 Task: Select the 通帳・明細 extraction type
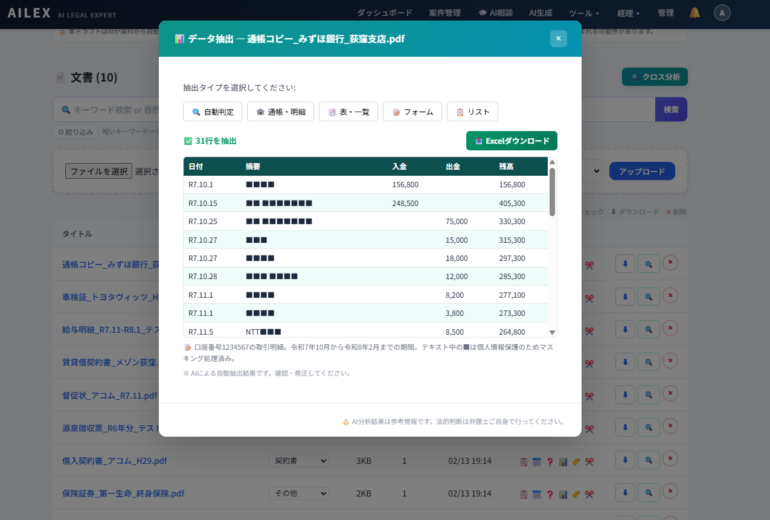(x=280, y=112)
